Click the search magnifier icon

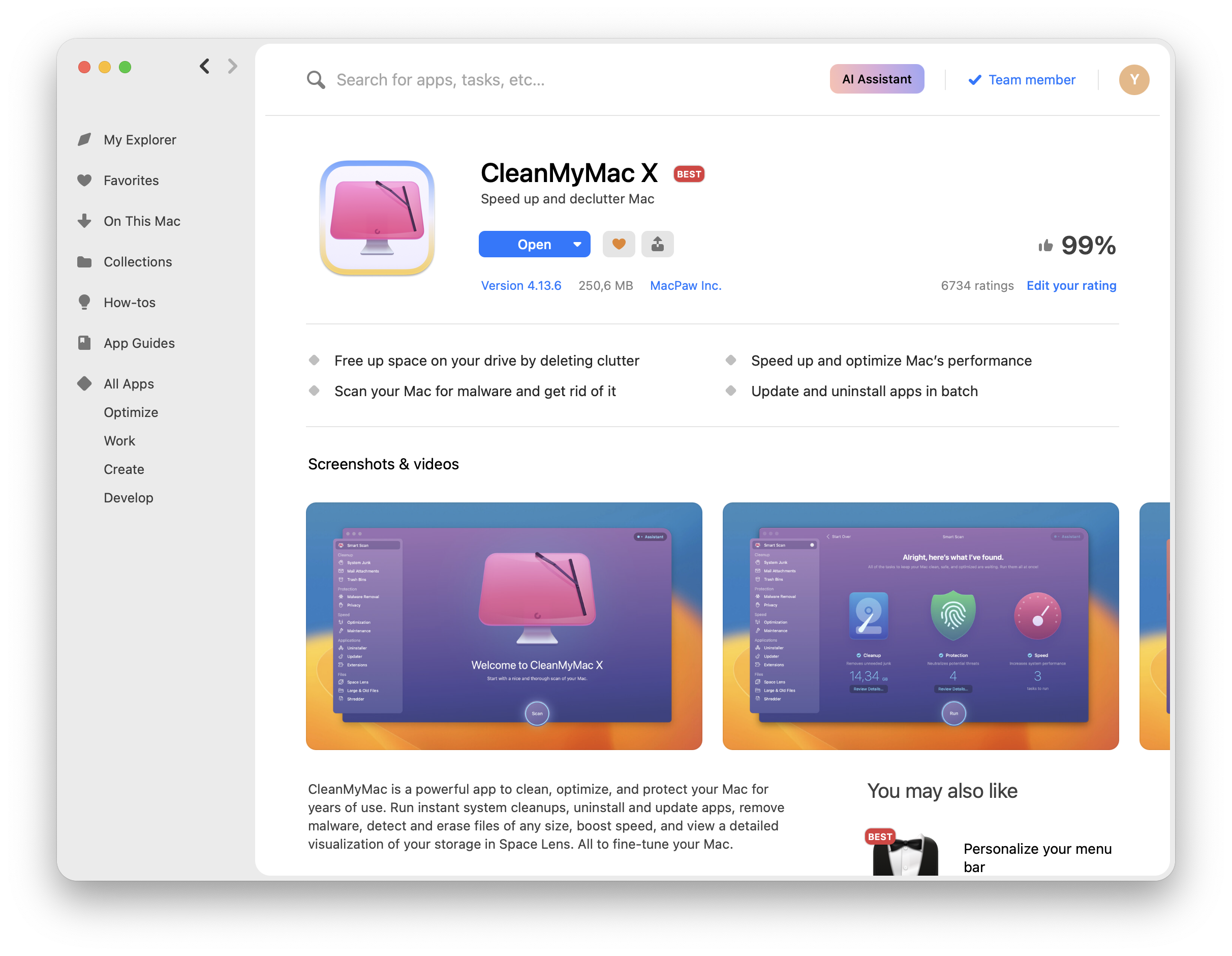point(316,79)
